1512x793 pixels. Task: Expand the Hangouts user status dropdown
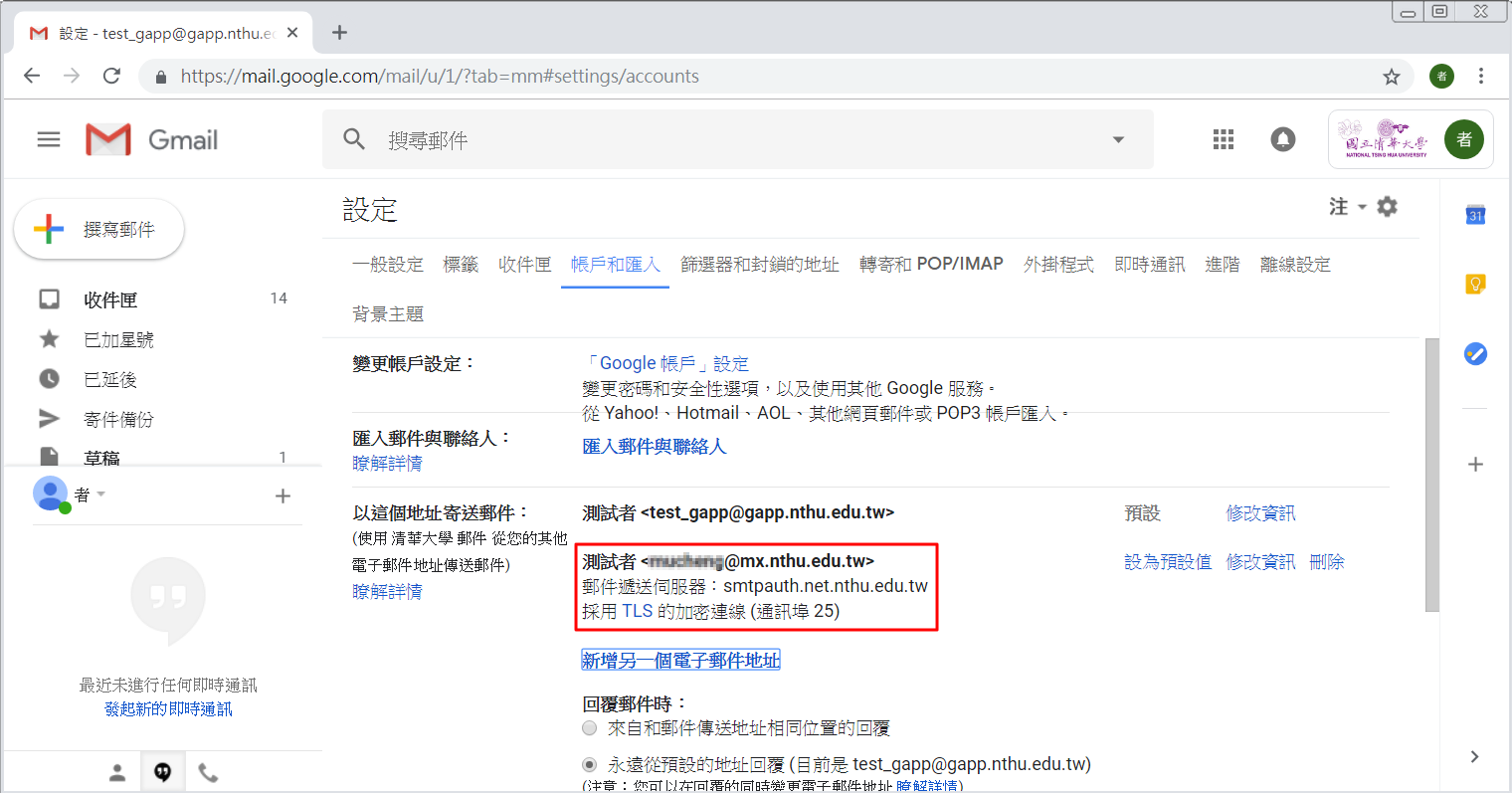100,495
